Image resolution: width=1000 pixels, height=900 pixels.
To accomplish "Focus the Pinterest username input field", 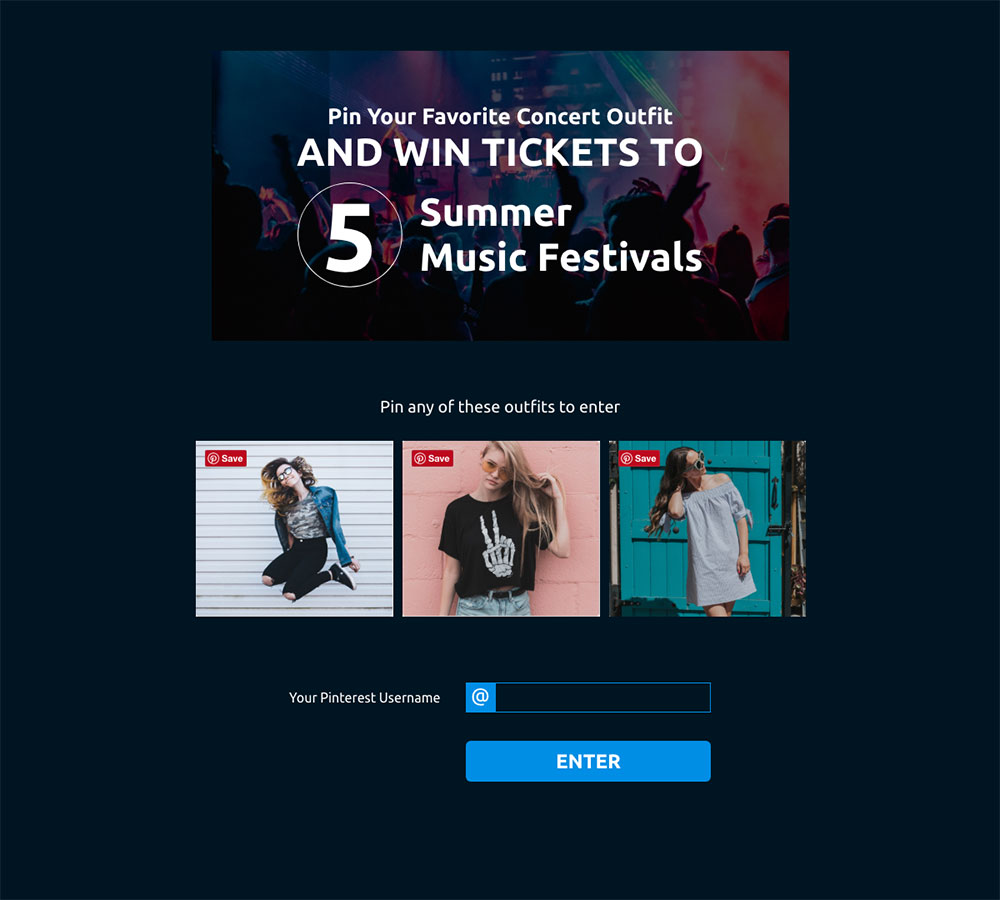I will pyautogui.click(x=603, y=697).
